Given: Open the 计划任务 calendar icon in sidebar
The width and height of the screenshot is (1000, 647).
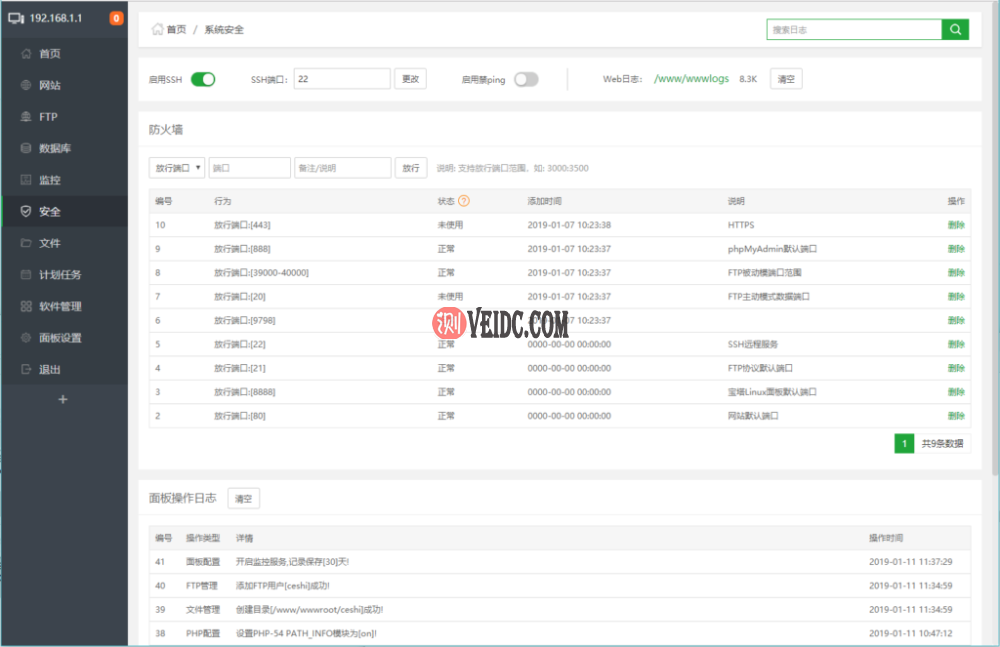Looking at the screenshot, I should [x=26, y=275].
